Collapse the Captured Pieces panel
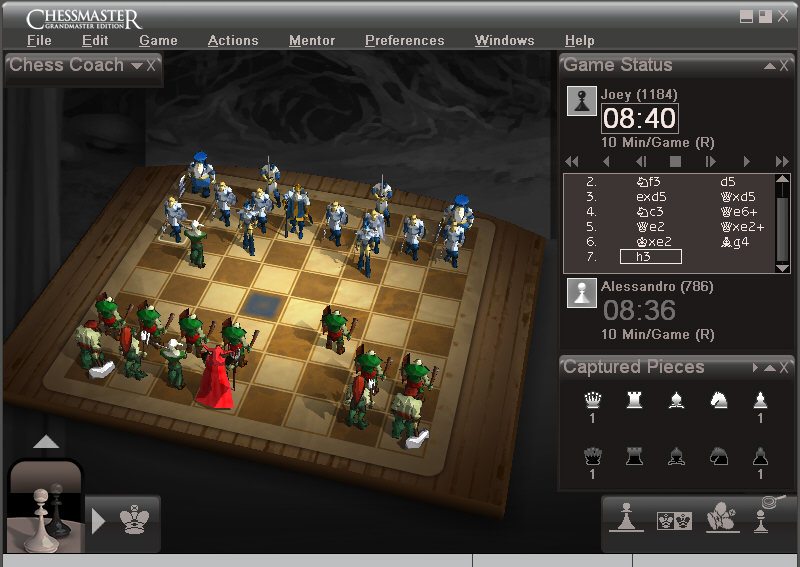 tap(770, 367)
